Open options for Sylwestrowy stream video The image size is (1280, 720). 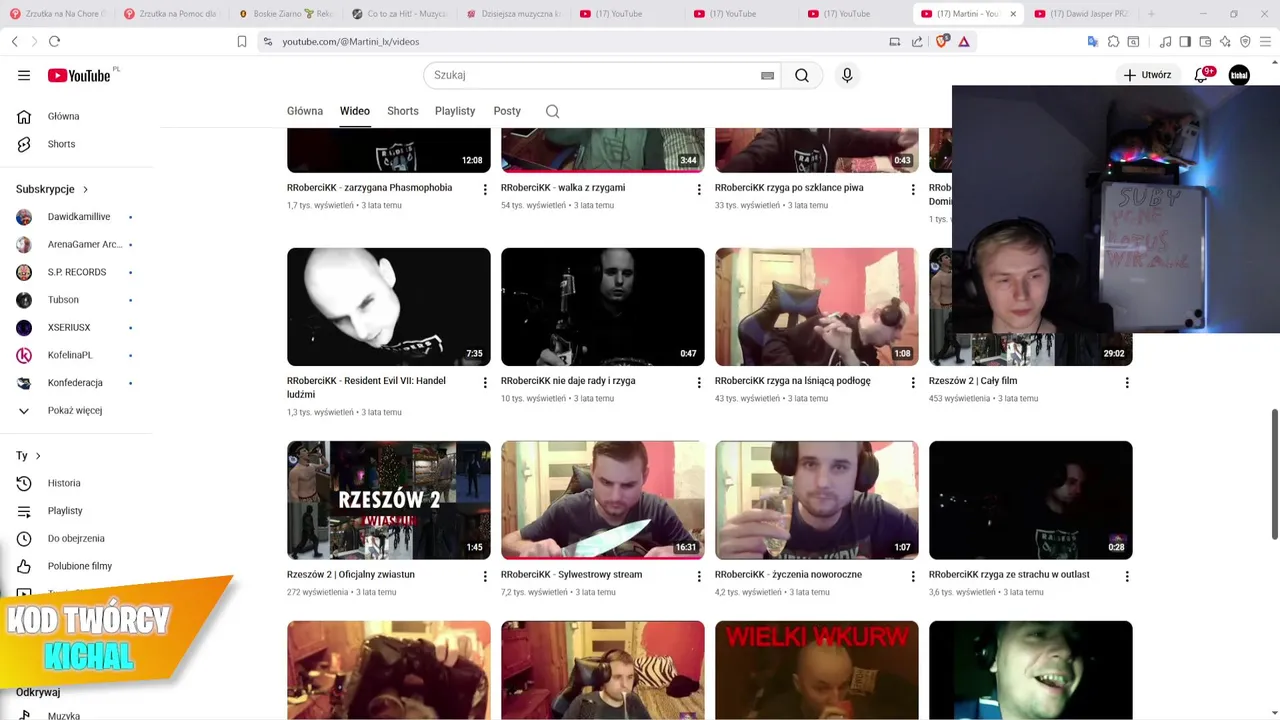coord(699,576)
